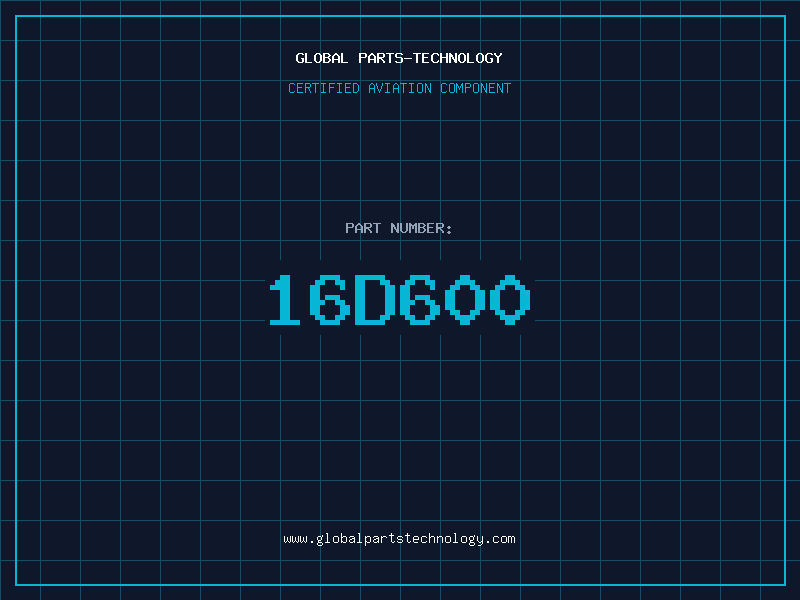Select the CERTIFIED AVIATION COMPONENT subtitle
This screenshot has width=800, height=600.
tap(399, 88)
